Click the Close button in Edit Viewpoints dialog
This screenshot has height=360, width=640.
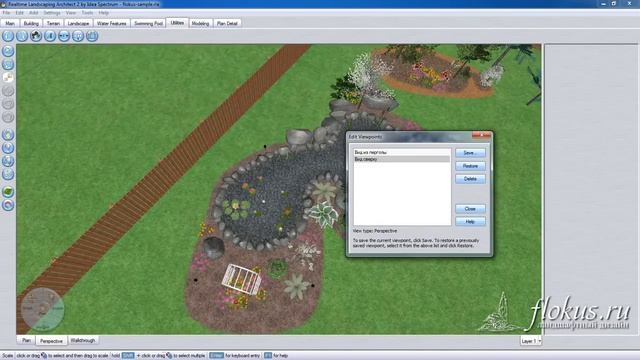point(470,209)
